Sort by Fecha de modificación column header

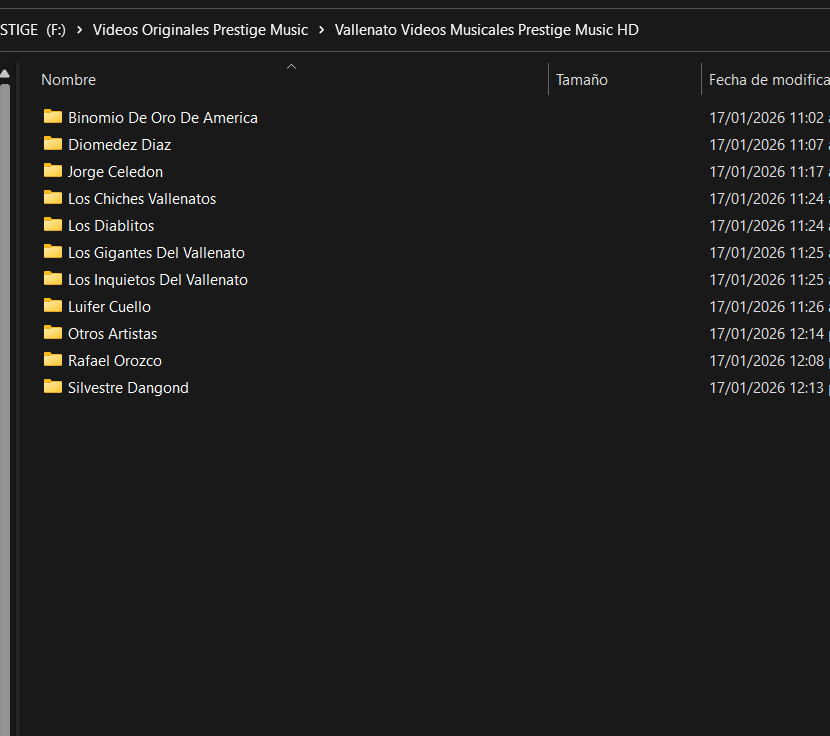tap(769, 80)
